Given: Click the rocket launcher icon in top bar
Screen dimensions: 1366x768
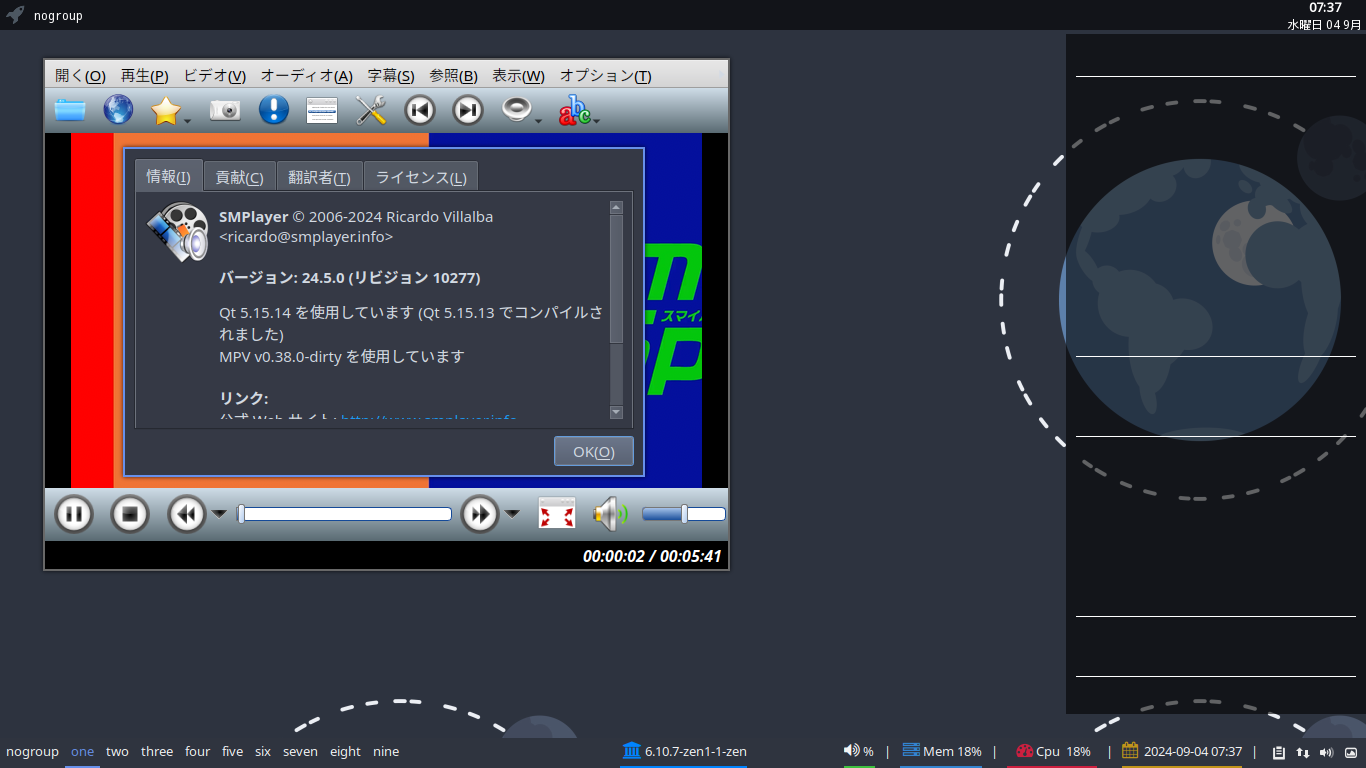Looking at the screenshot, I should (15, 15).
